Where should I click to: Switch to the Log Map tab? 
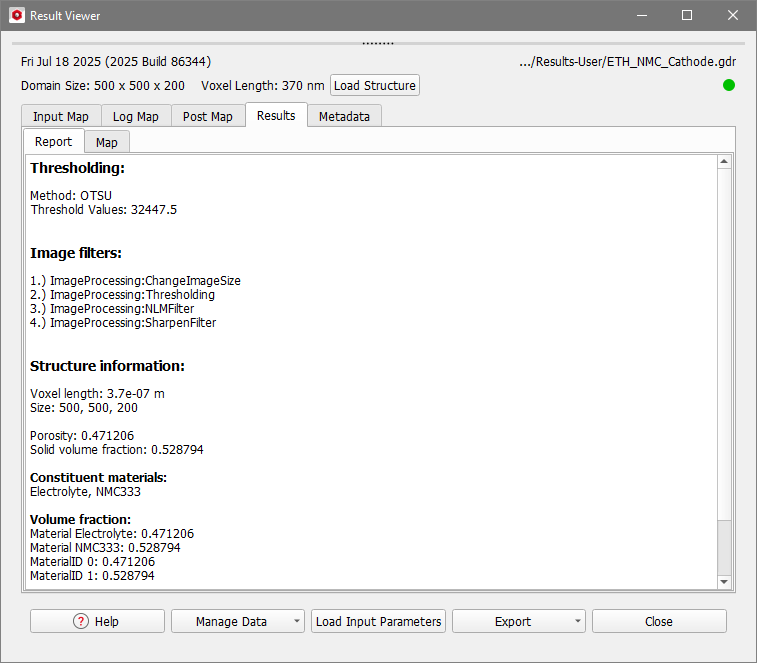pyautogui.click(x=135, y=116)
